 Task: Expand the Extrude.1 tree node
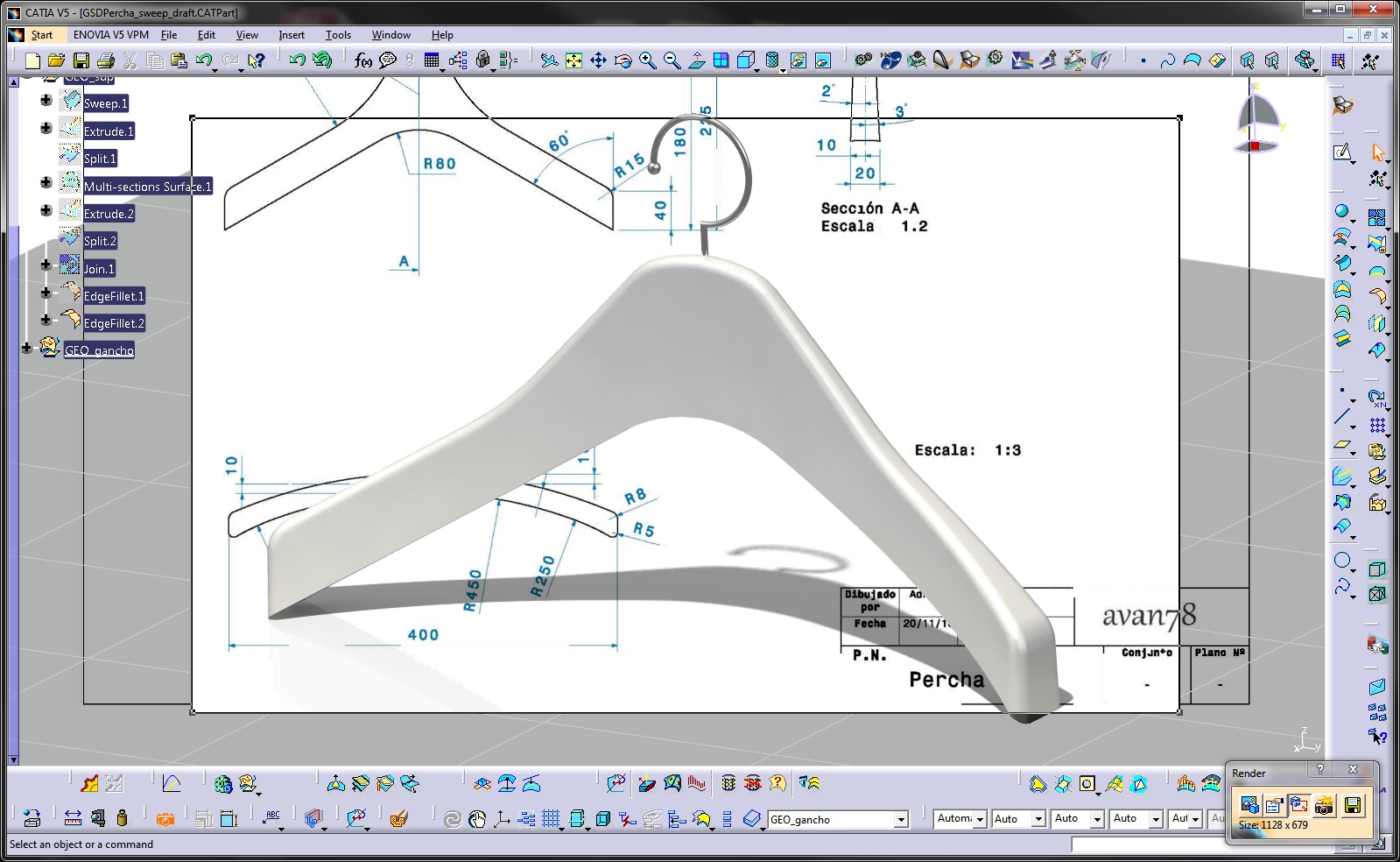46,128
